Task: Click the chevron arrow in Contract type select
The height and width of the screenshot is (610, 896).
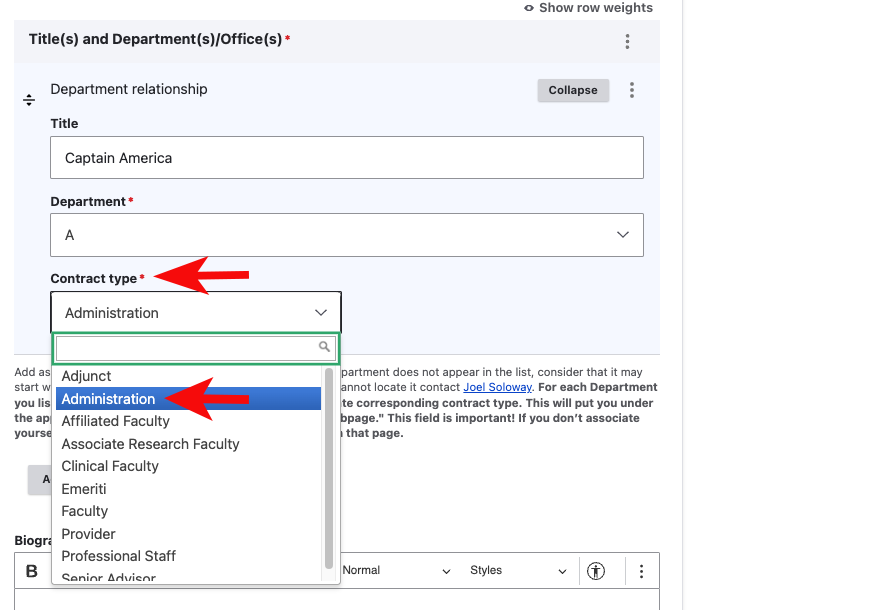Action: click(321, 312)
